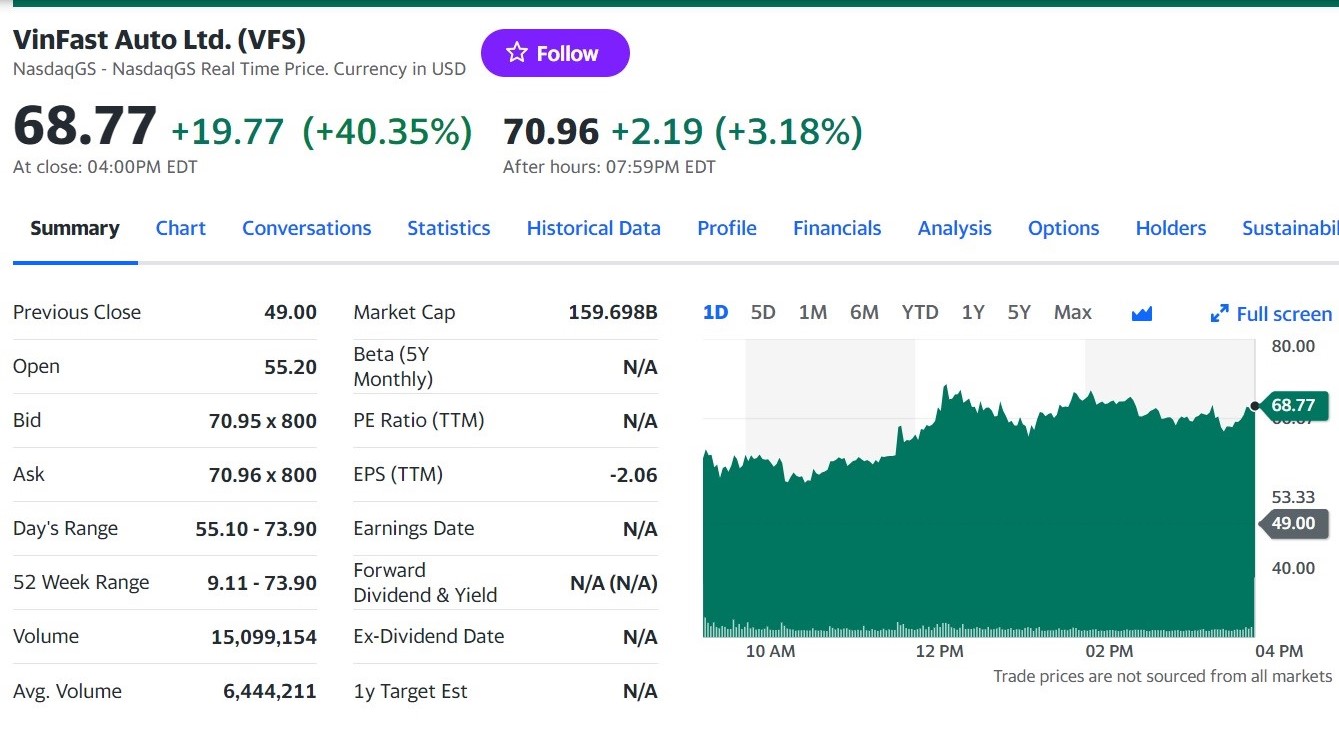1339x754 pixels.
Task: Click the Ask value 70.96 x 800
Action: click(x=263, y=475)
